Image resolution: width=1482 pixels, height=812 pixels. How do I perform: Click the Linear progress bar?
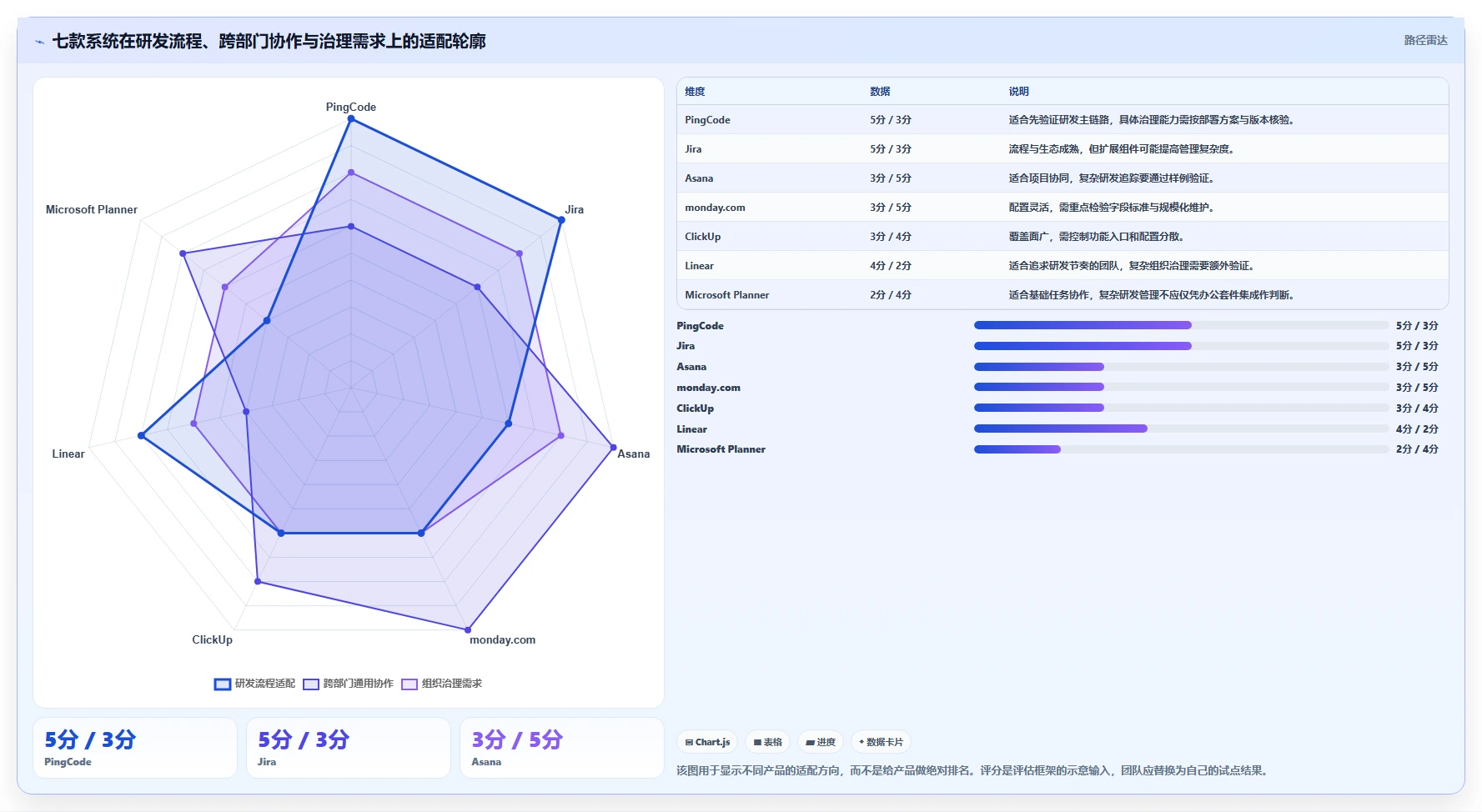tap(1181, 429)
